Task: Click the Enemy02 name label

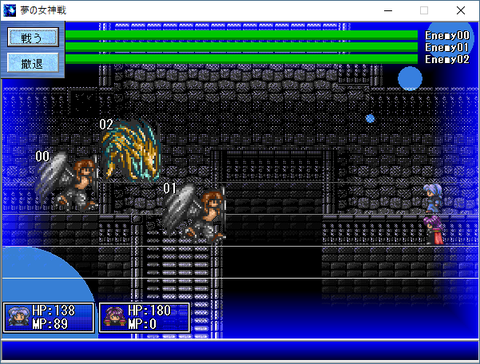Action: pyautogui.click(x=447, y=59)
